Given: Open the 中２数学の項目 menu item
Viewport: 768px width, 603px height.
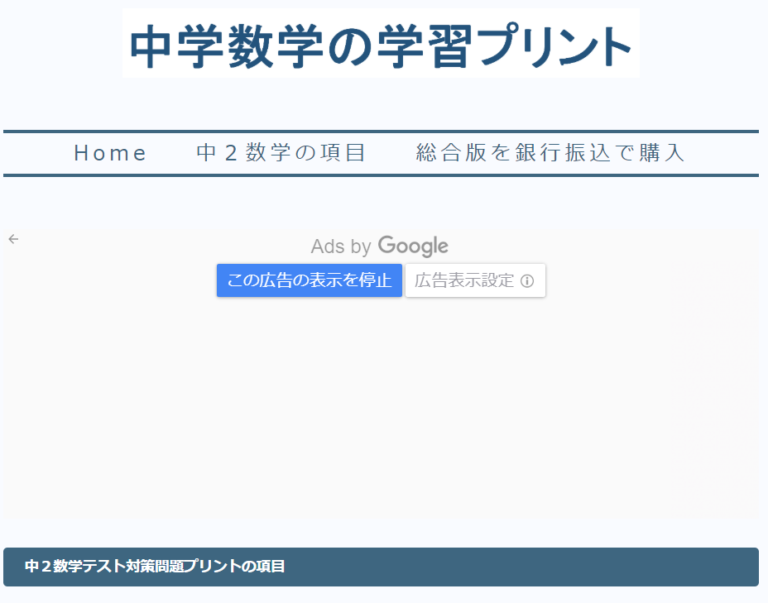Looking at the screenshot, I should (281, 153).
